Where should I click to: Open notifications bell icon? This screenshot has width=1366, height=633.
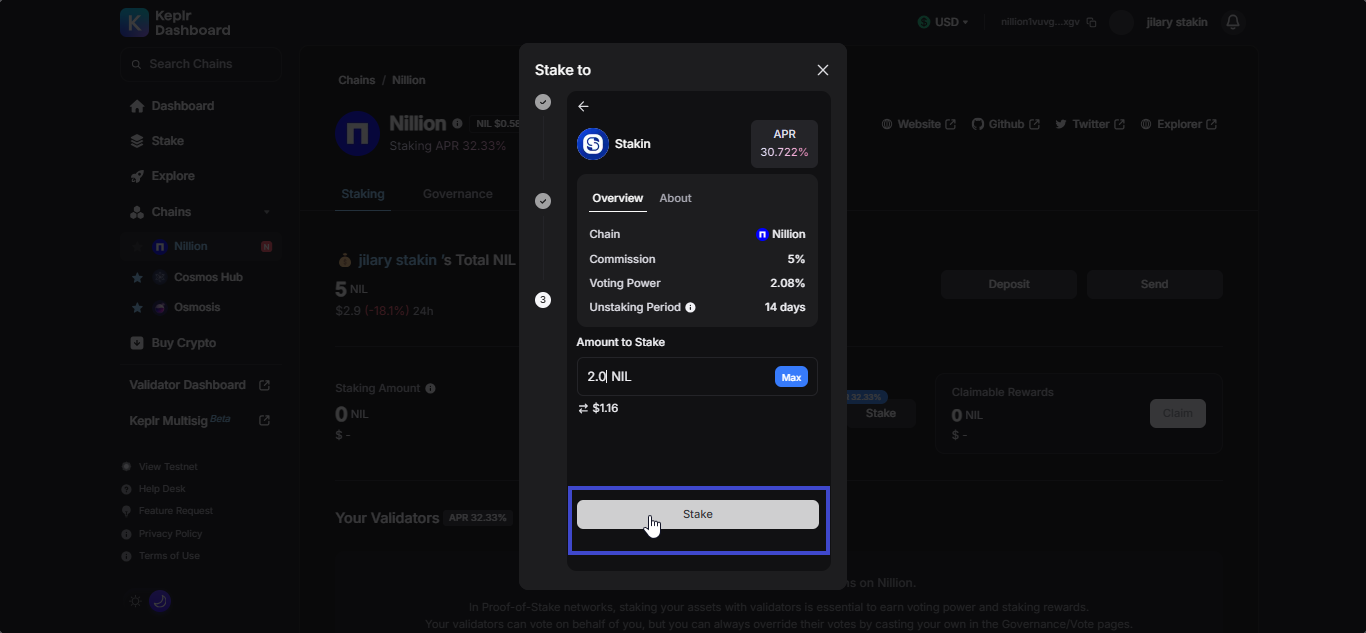[x=1233, y=22]
